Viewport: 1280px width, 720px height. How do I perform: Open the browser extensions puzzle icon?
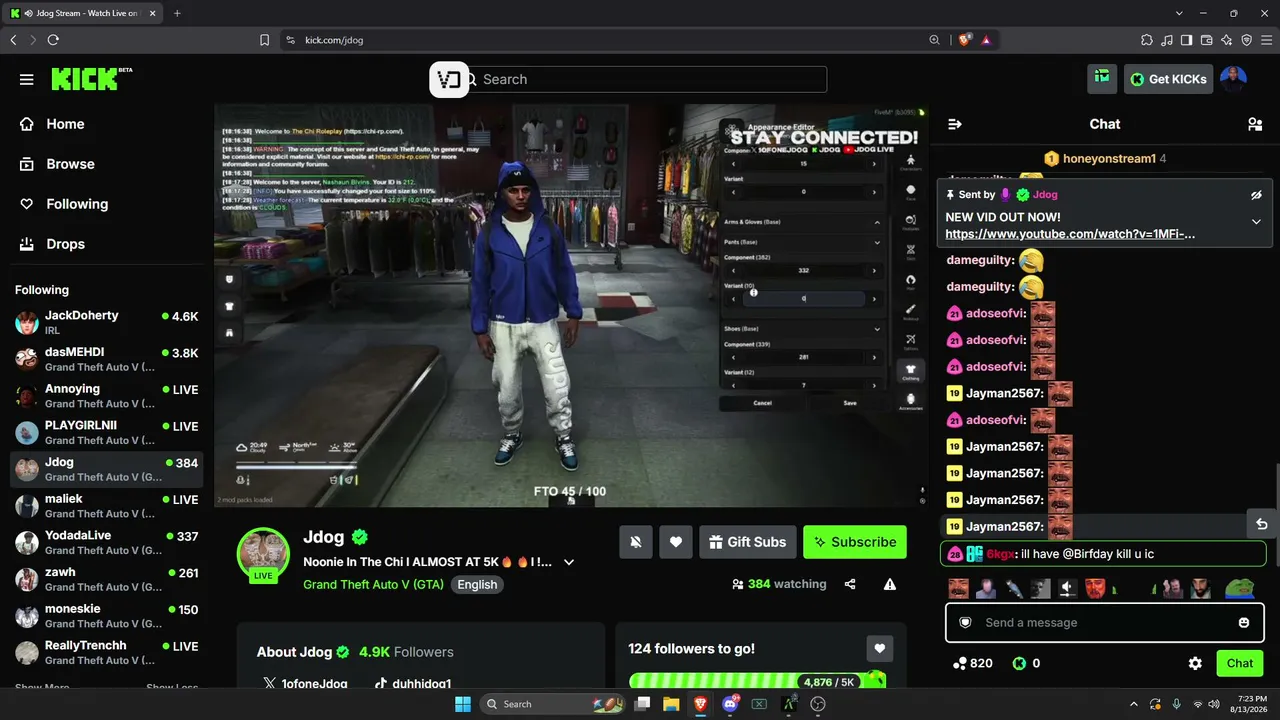[1146, 40]
